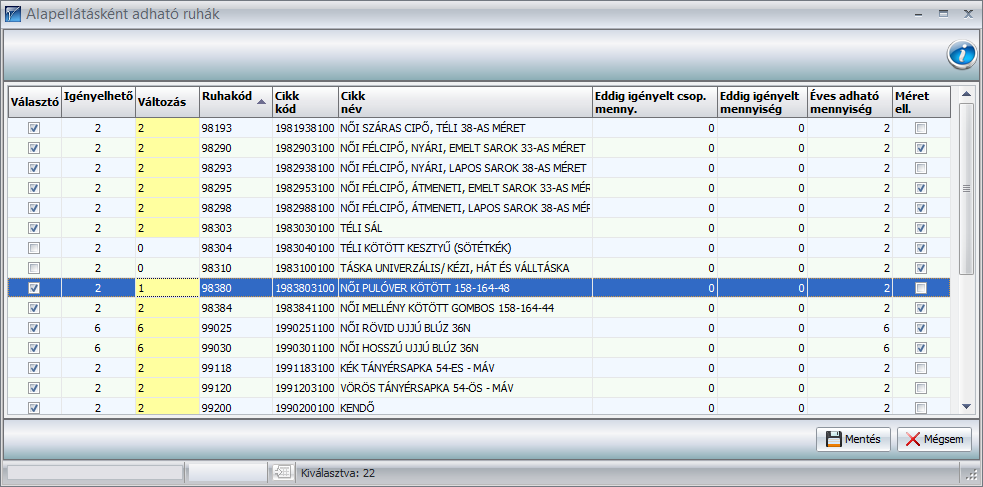Click Eddig igényelt csop. menny. header
983x487 pixels.
click(655, 102)
